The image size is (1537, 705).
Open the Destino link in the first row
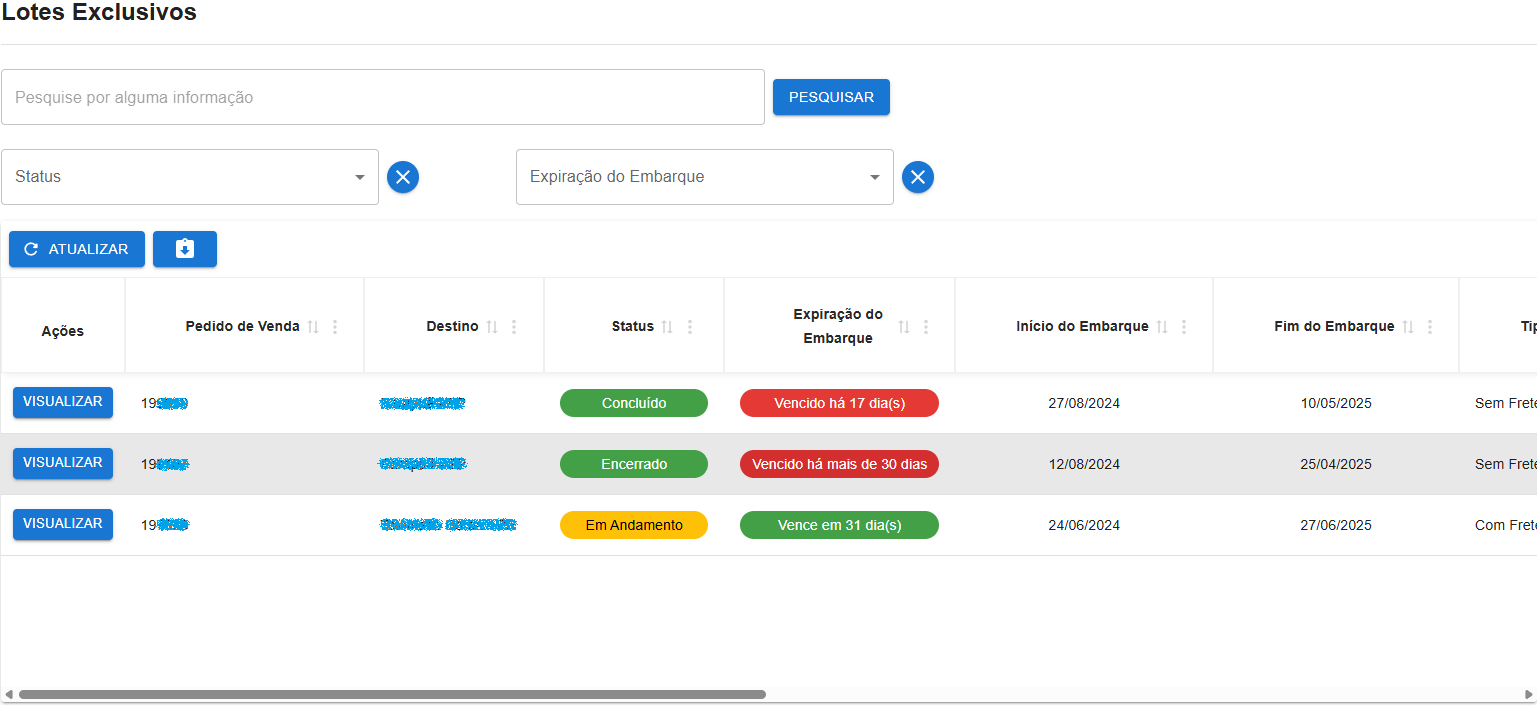point(422,402)
